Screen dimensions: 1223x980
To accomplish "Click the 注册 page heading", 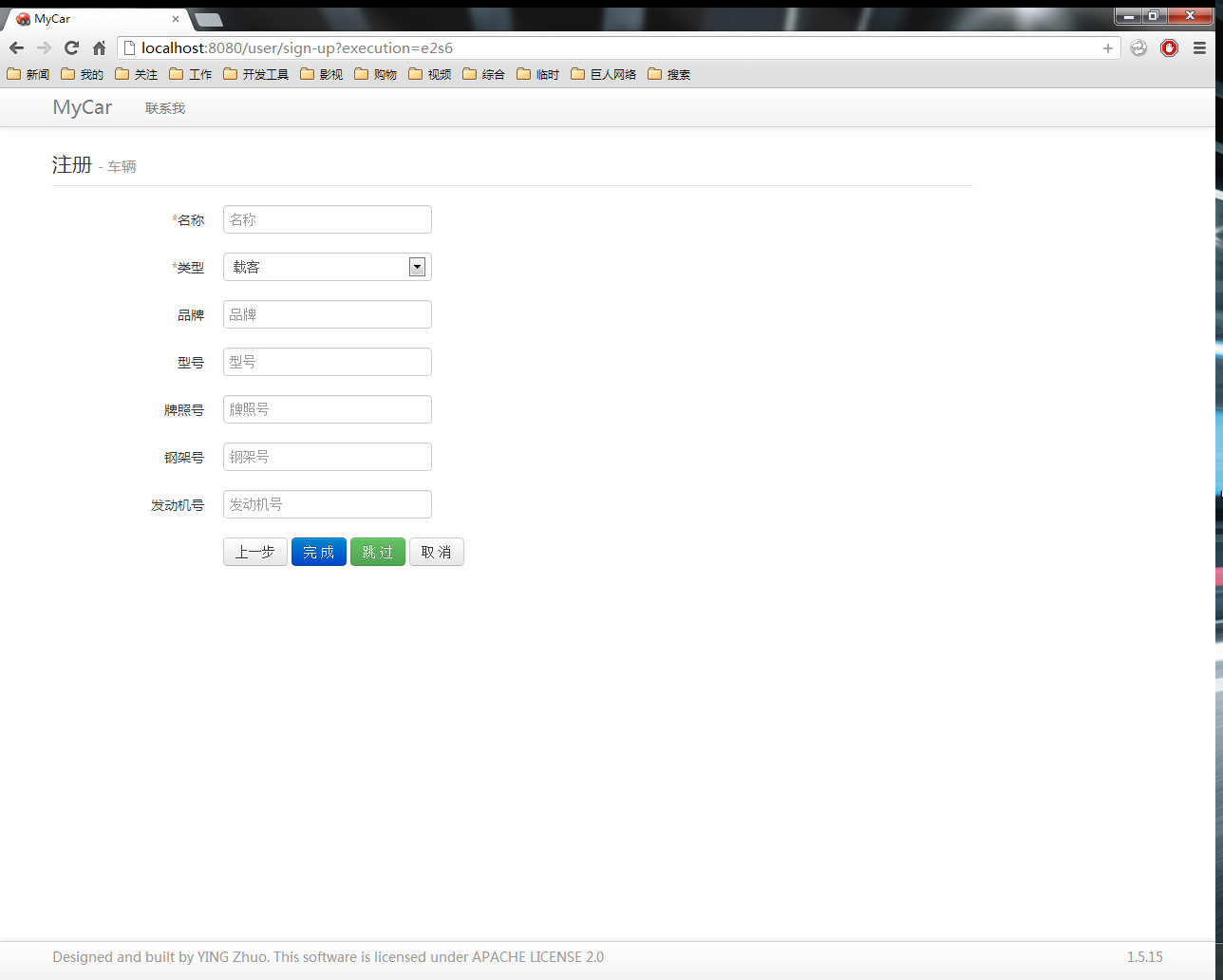I will click(72, 164).
